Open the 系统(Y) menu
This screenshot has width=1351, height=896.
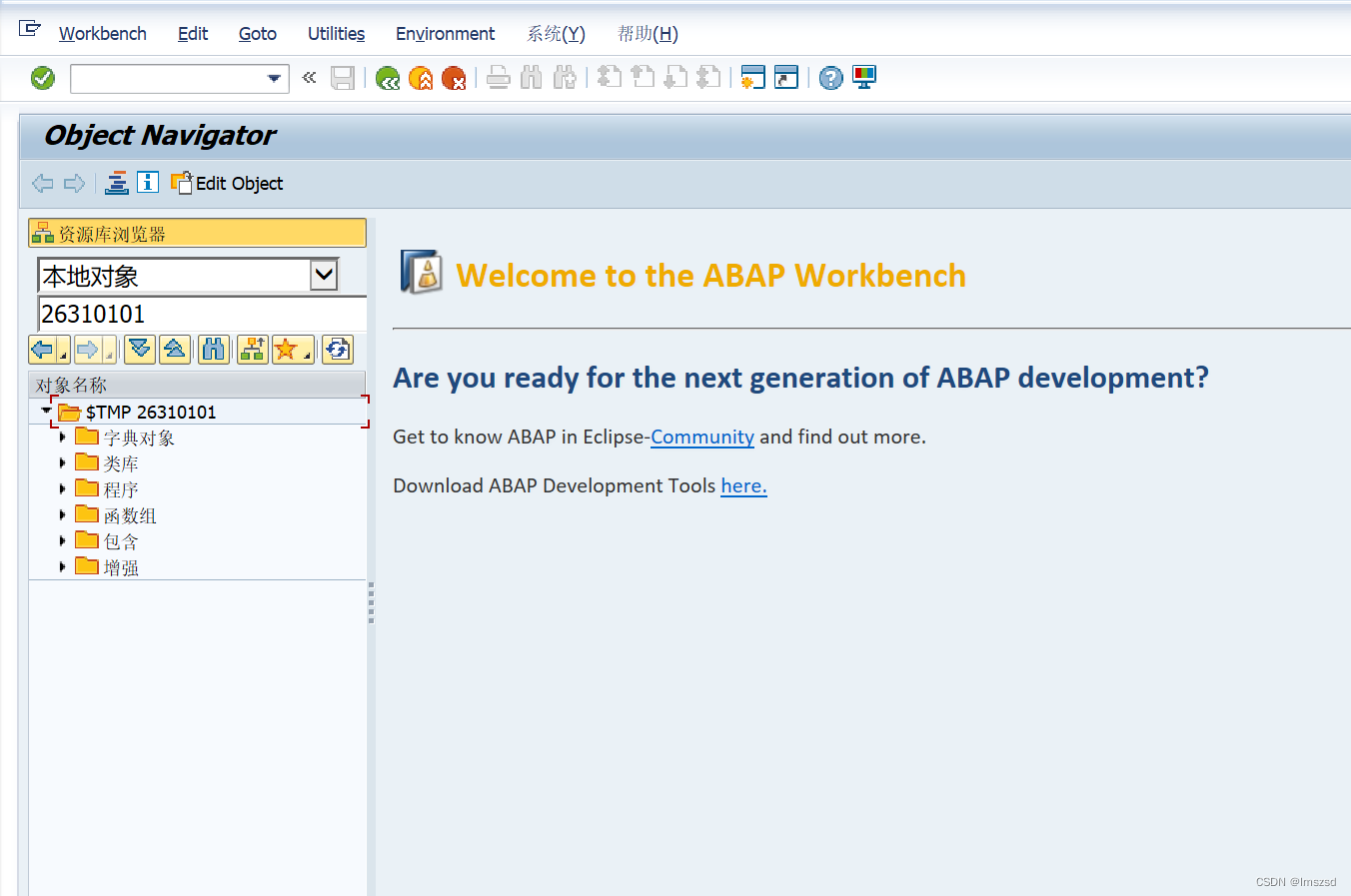(x=556, y=34)
